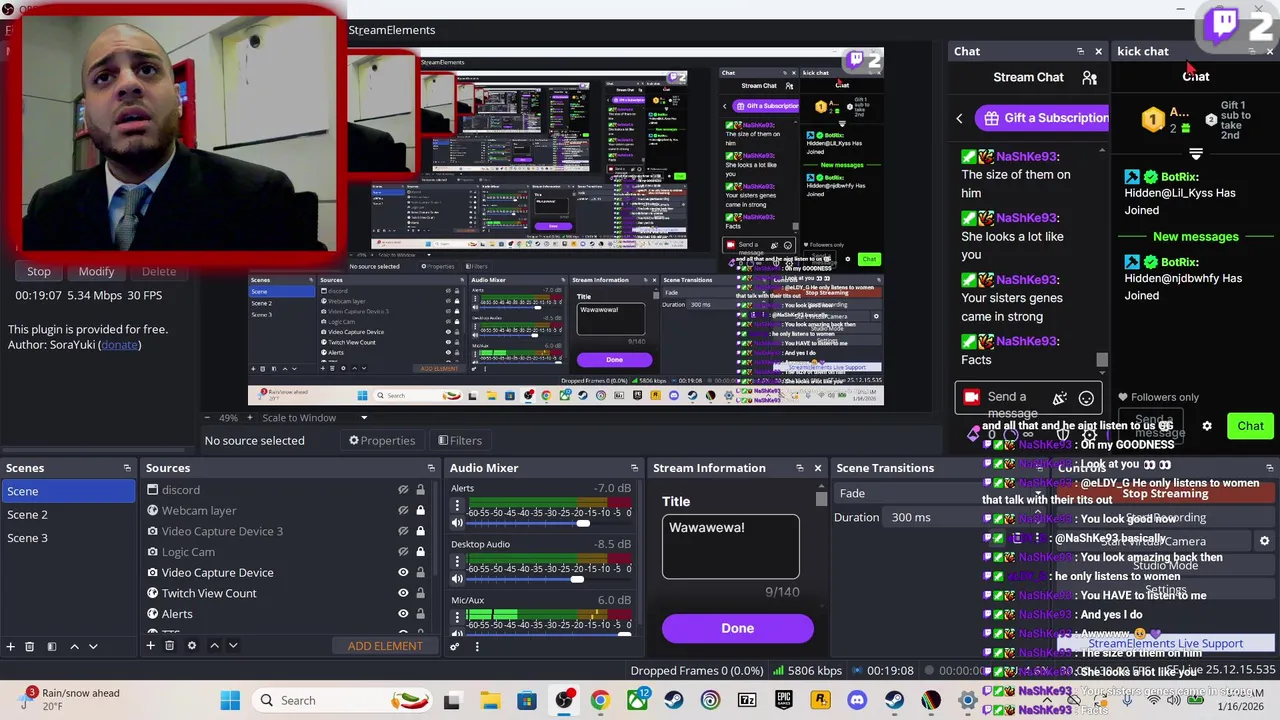Unlock the Webcam layer source
Viewport: 1280px width, 720px height.
[x=420, y=511]
